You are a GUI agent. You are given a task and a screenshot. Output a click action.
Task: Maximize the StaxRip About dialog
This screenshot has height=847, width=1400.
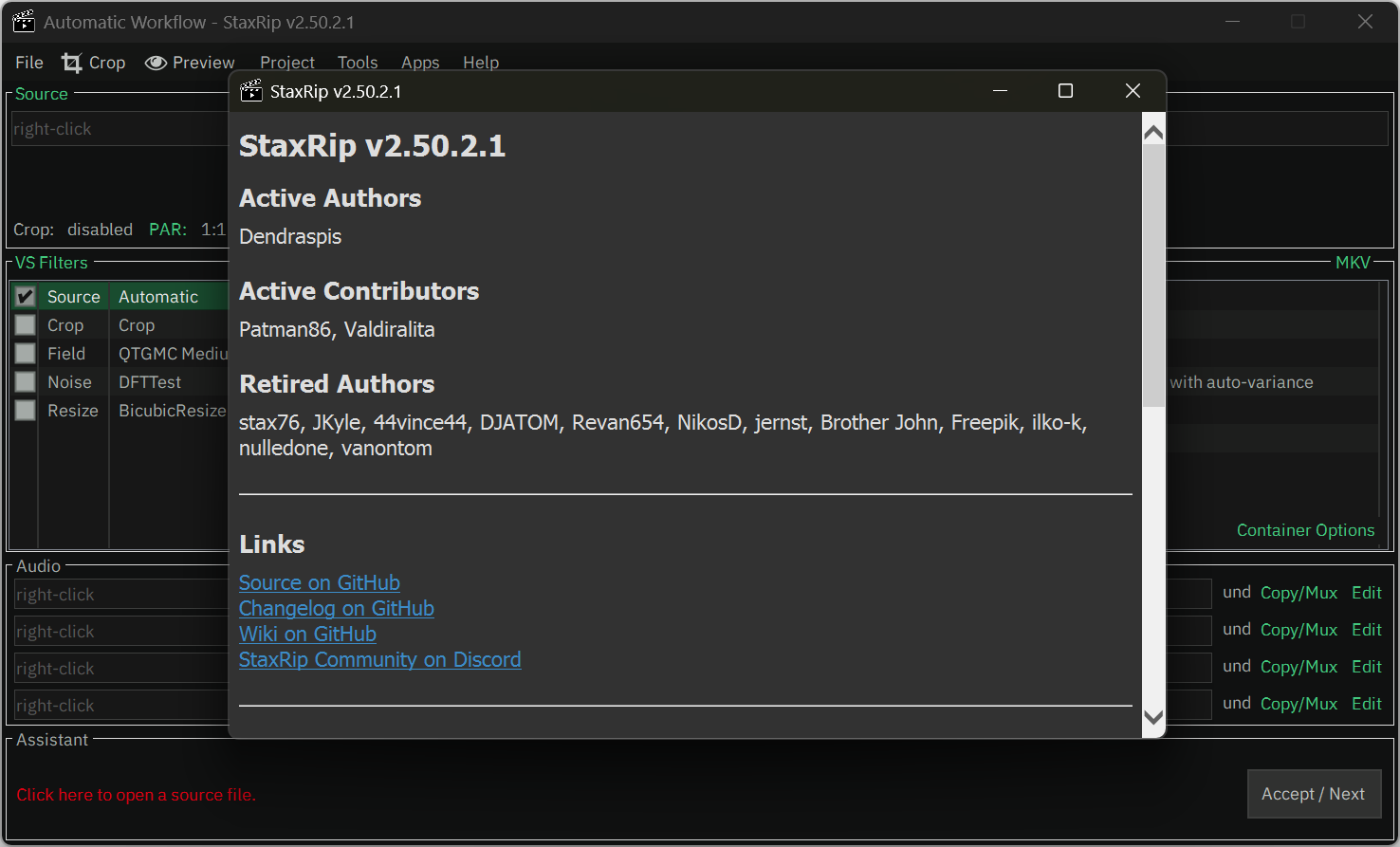coord(1065,91)
